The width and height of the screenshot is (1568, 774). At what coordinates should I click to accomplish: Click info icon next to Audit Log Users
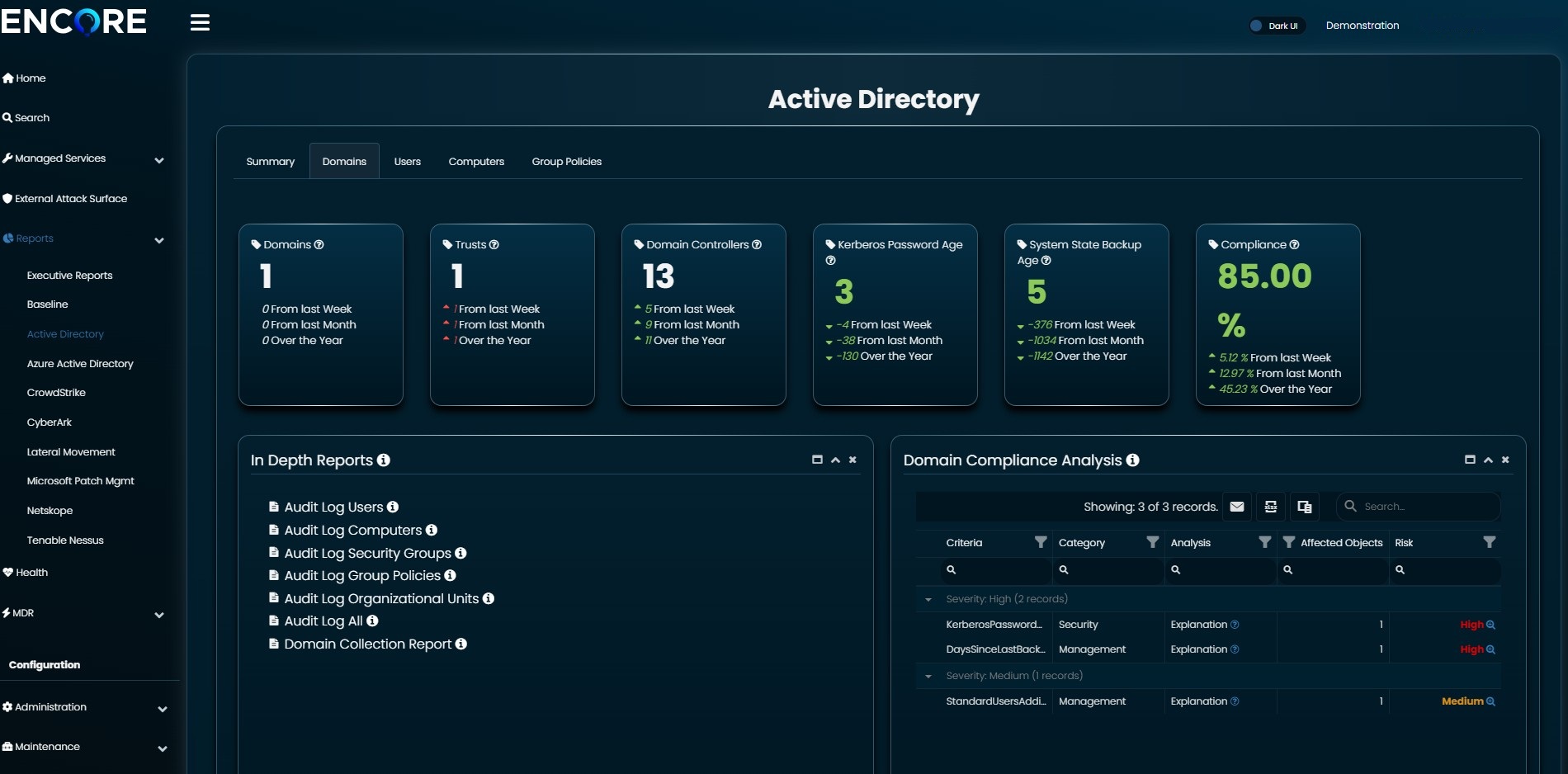click(393, 507)
